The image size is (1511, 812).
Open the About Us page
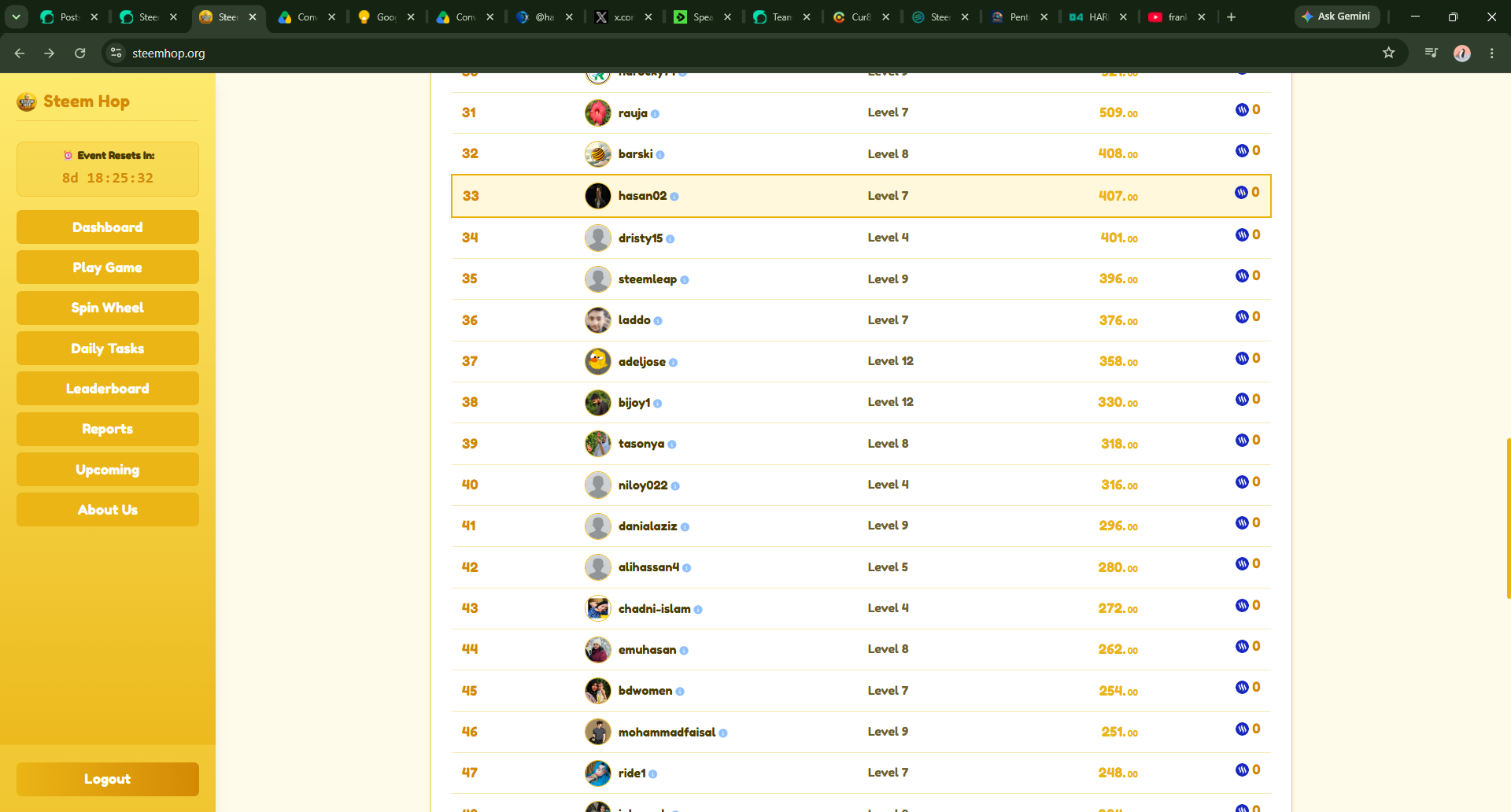pyautogui.click(x=108, y=510)
